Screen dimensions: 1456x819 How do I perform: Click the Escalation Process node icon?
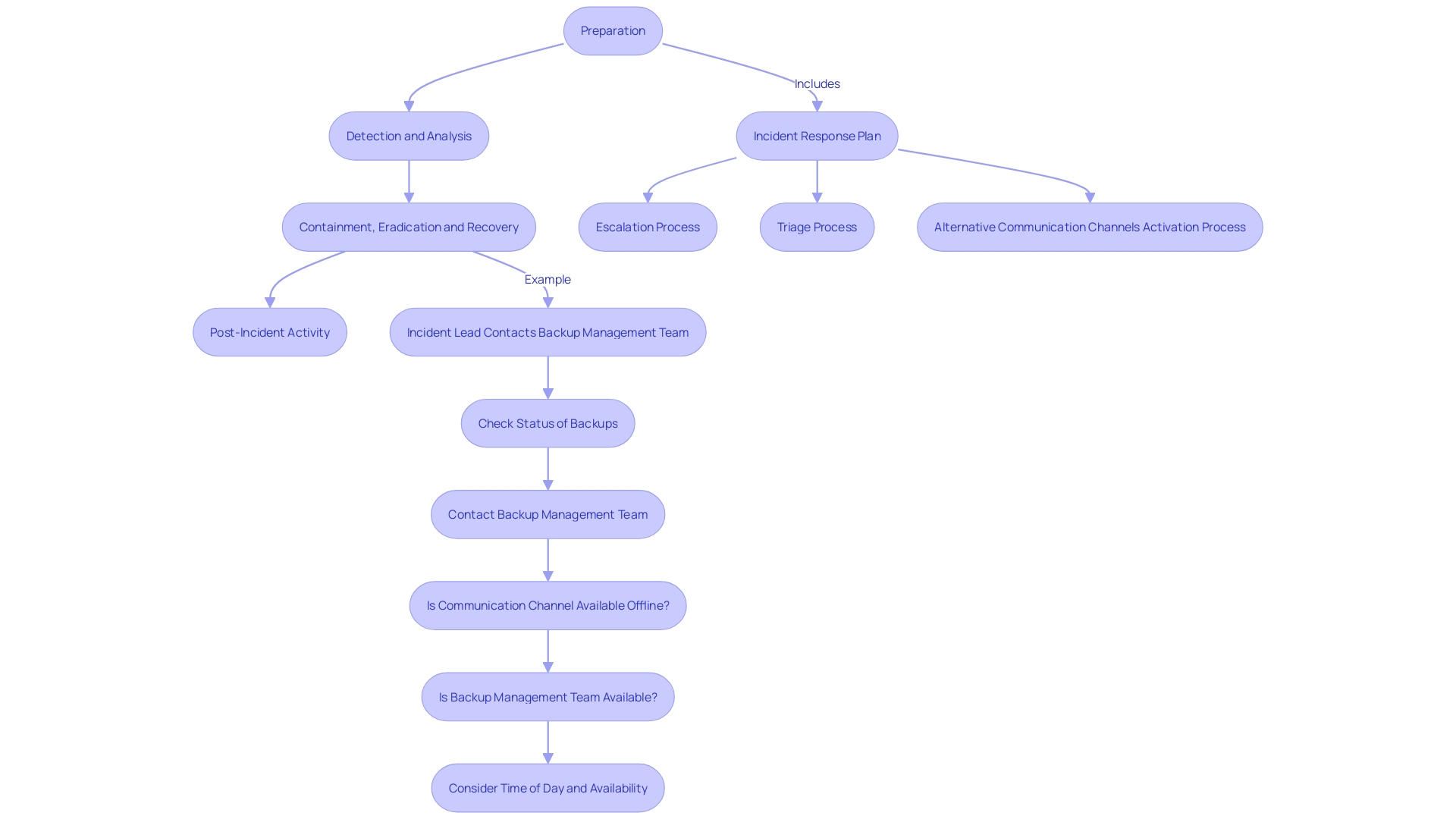coord(647,226)
